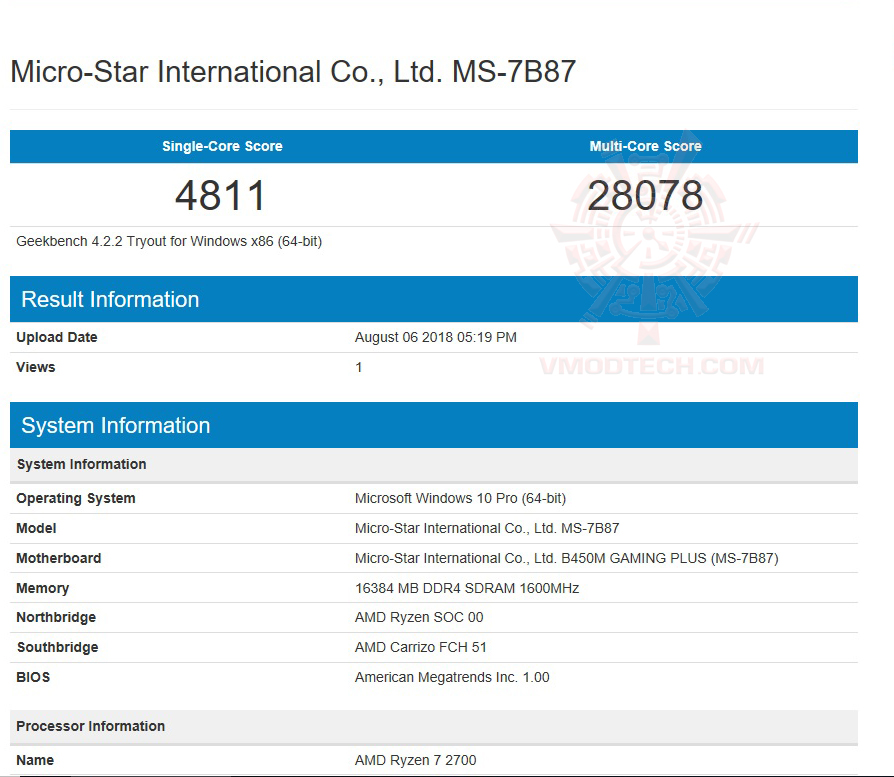Click the AMD Ryzen 7 2700 processor name

point(416,760)
